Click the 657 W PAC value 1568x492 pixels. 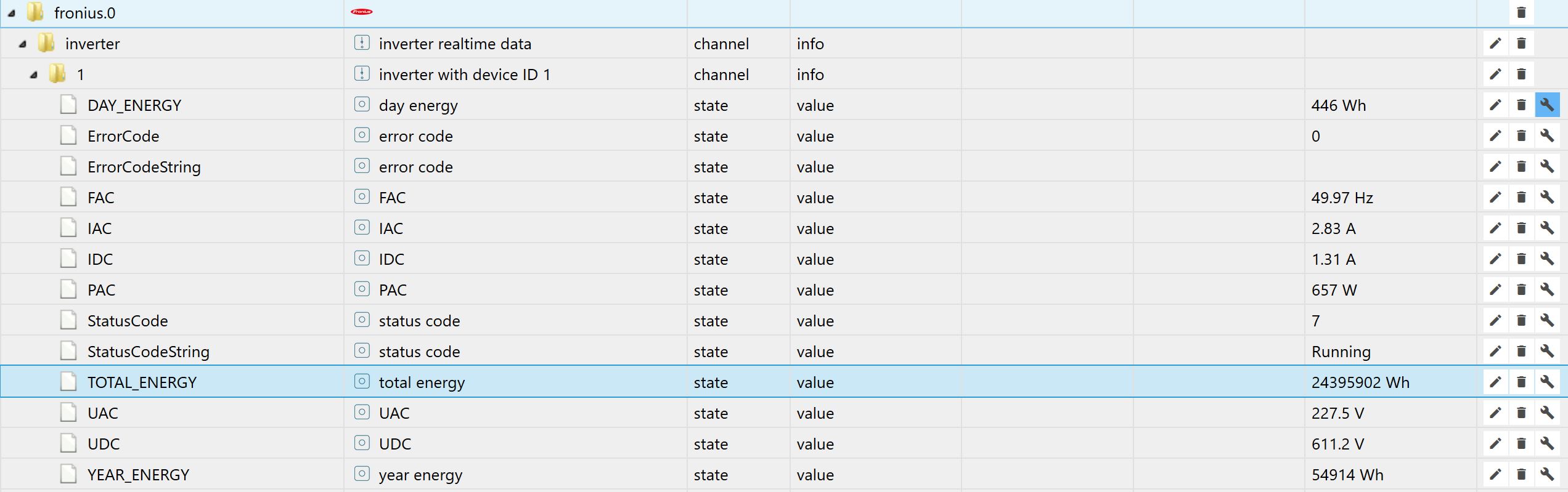point(1334,290)
